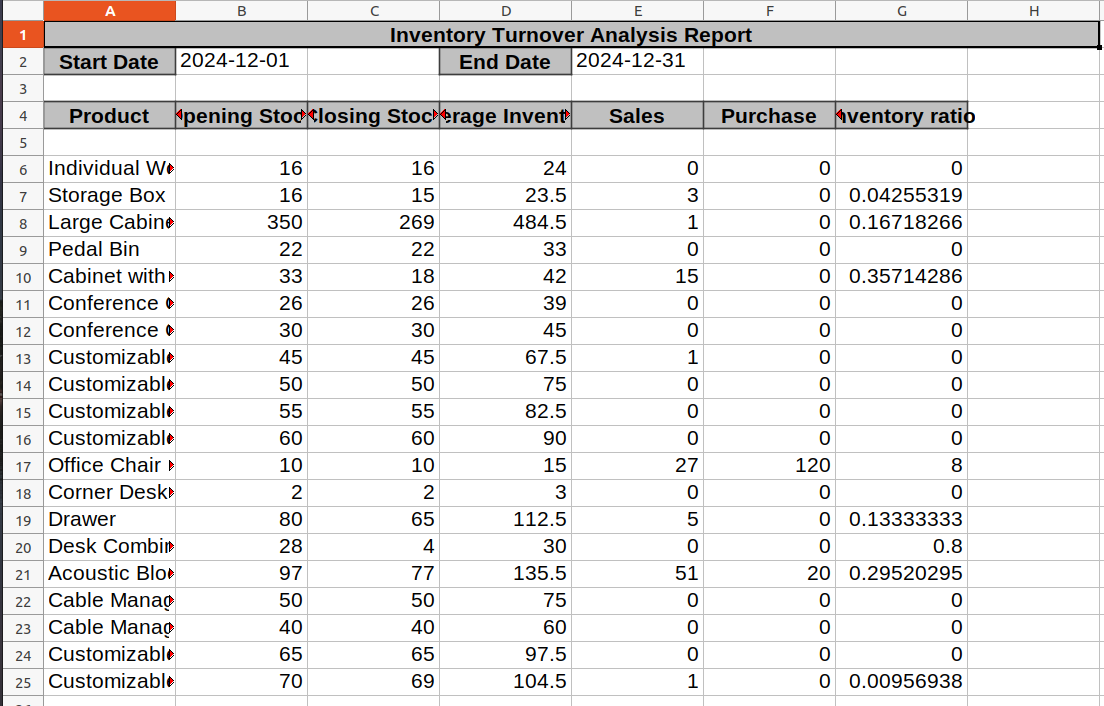
Task: Select the column A header
Action: click(110, 11)
